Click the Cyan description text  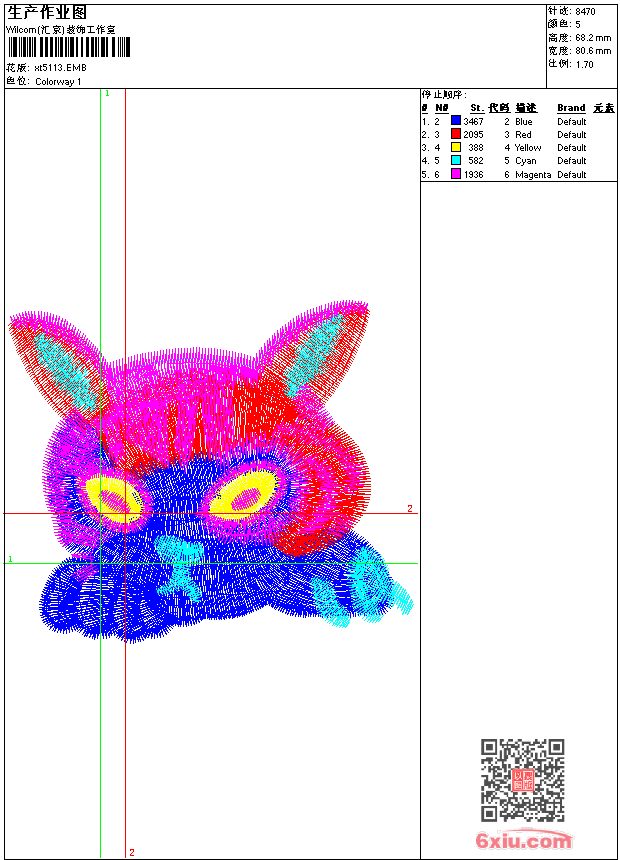point(526,161)
